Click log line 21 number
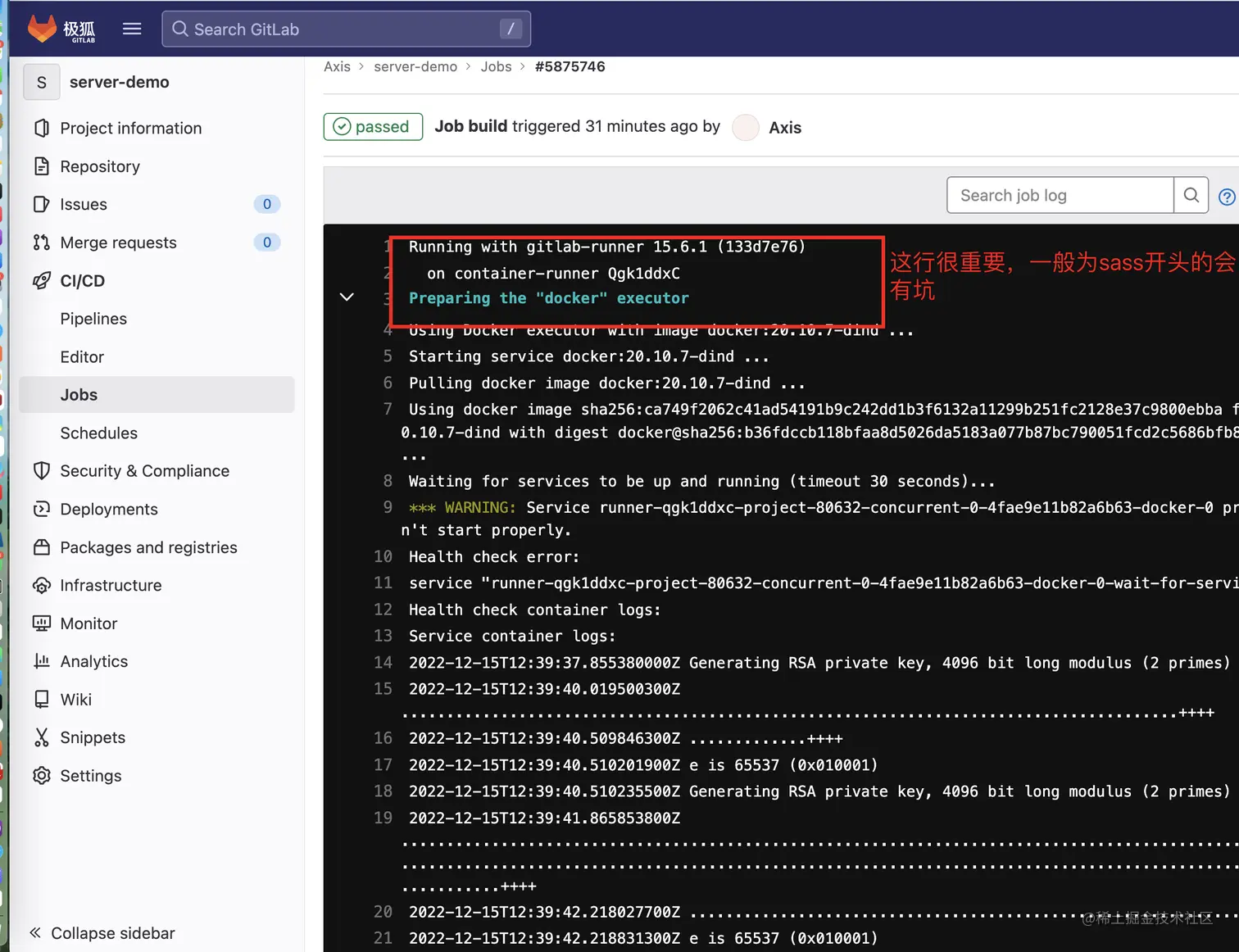 pos(383,938)
